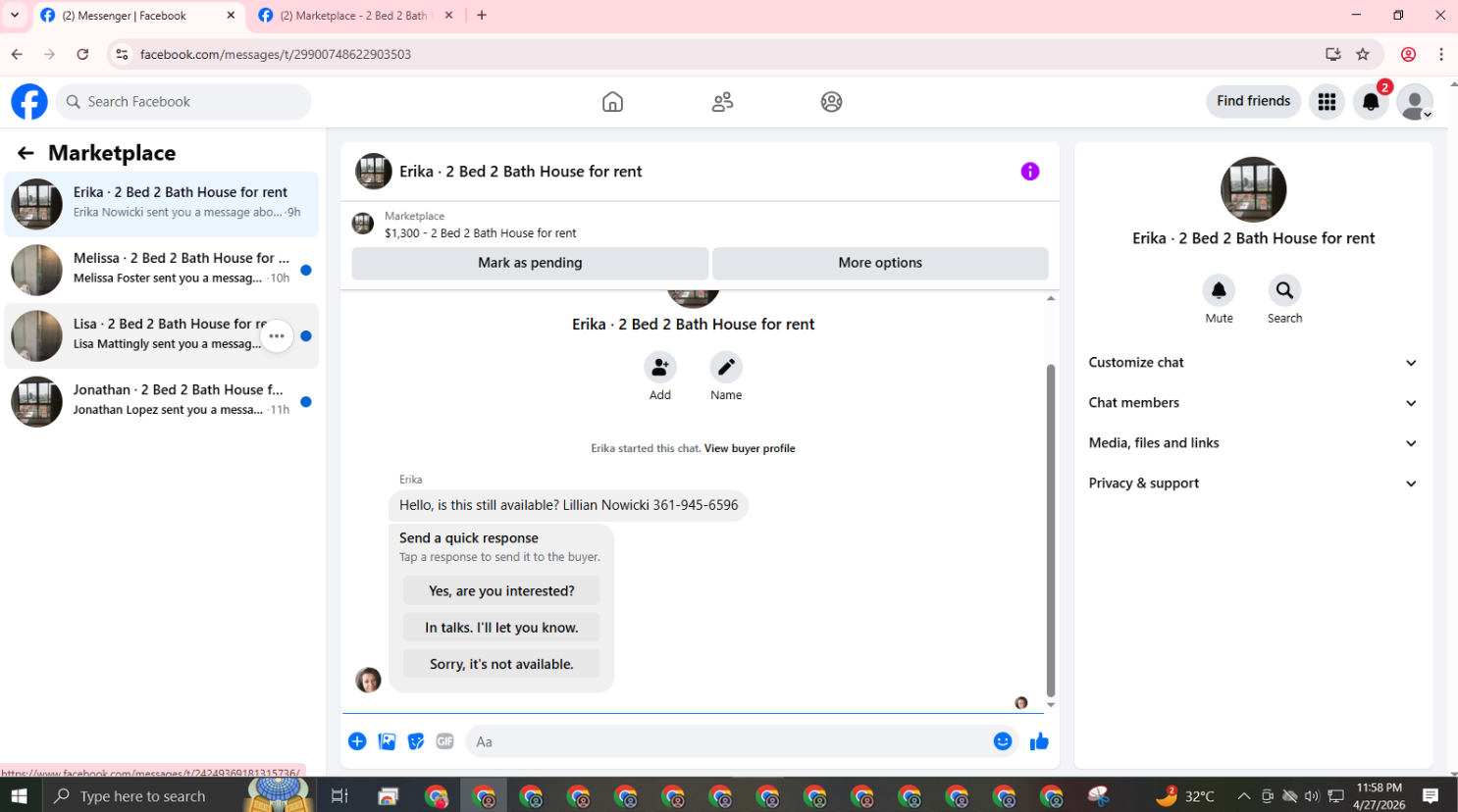Click the Add people icon in the chat
Image resolution: width=1458 pixels, height=812 pixels.
[660, 367]
